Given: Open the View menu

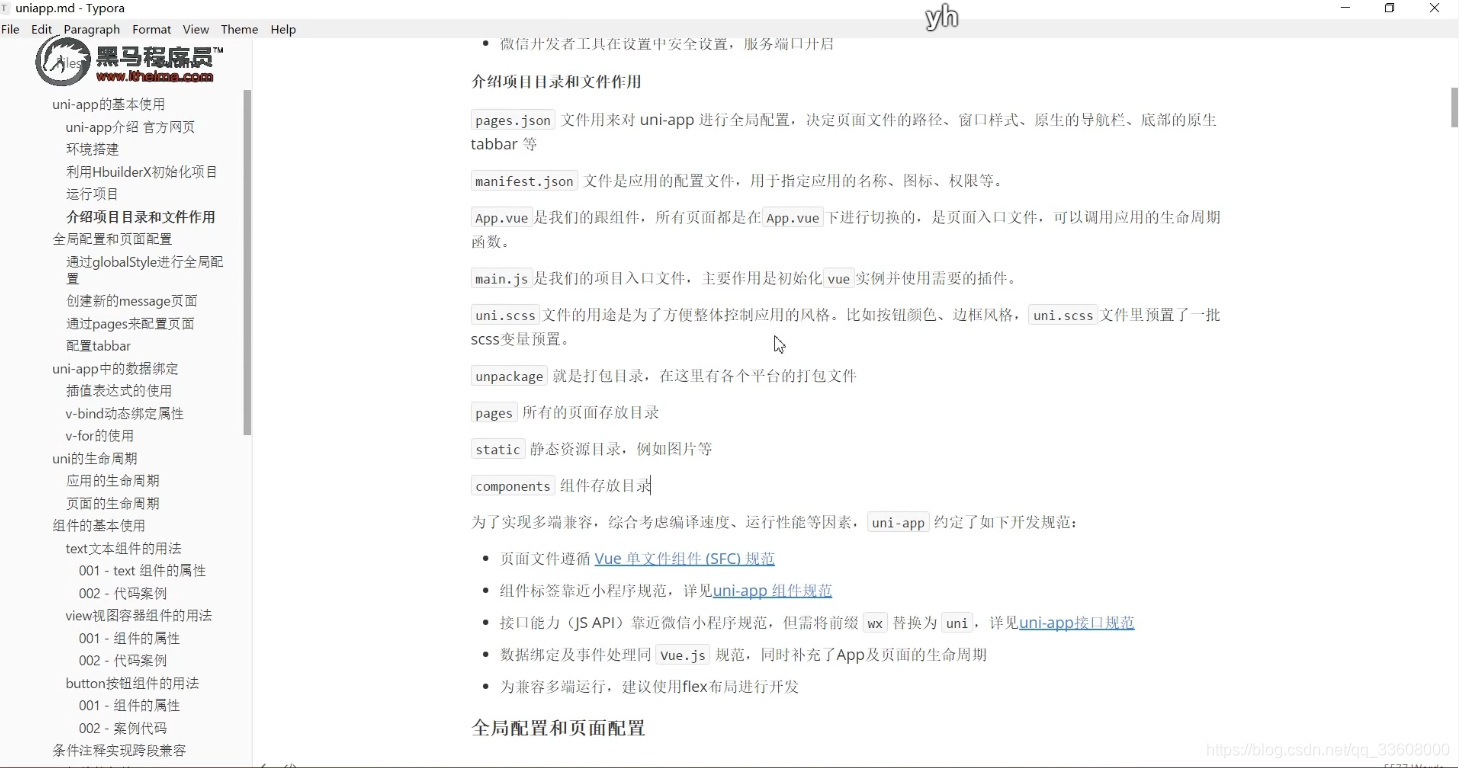Looking at the screenshot, I should click(x=196, y=29).
